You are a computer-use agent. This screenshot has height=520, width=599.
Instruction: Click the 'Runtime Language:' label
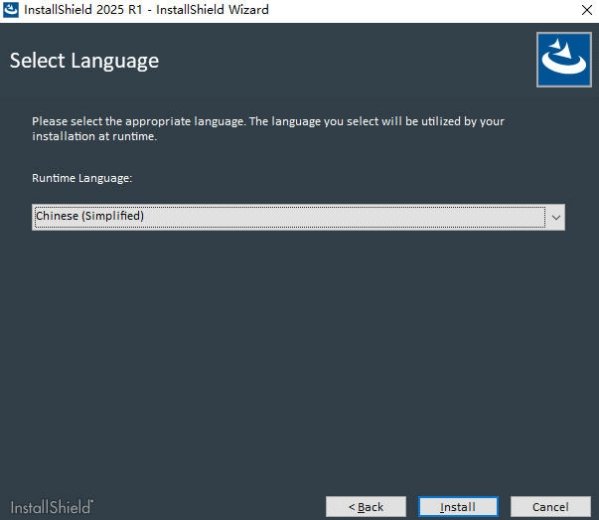(x=82, y=178)
